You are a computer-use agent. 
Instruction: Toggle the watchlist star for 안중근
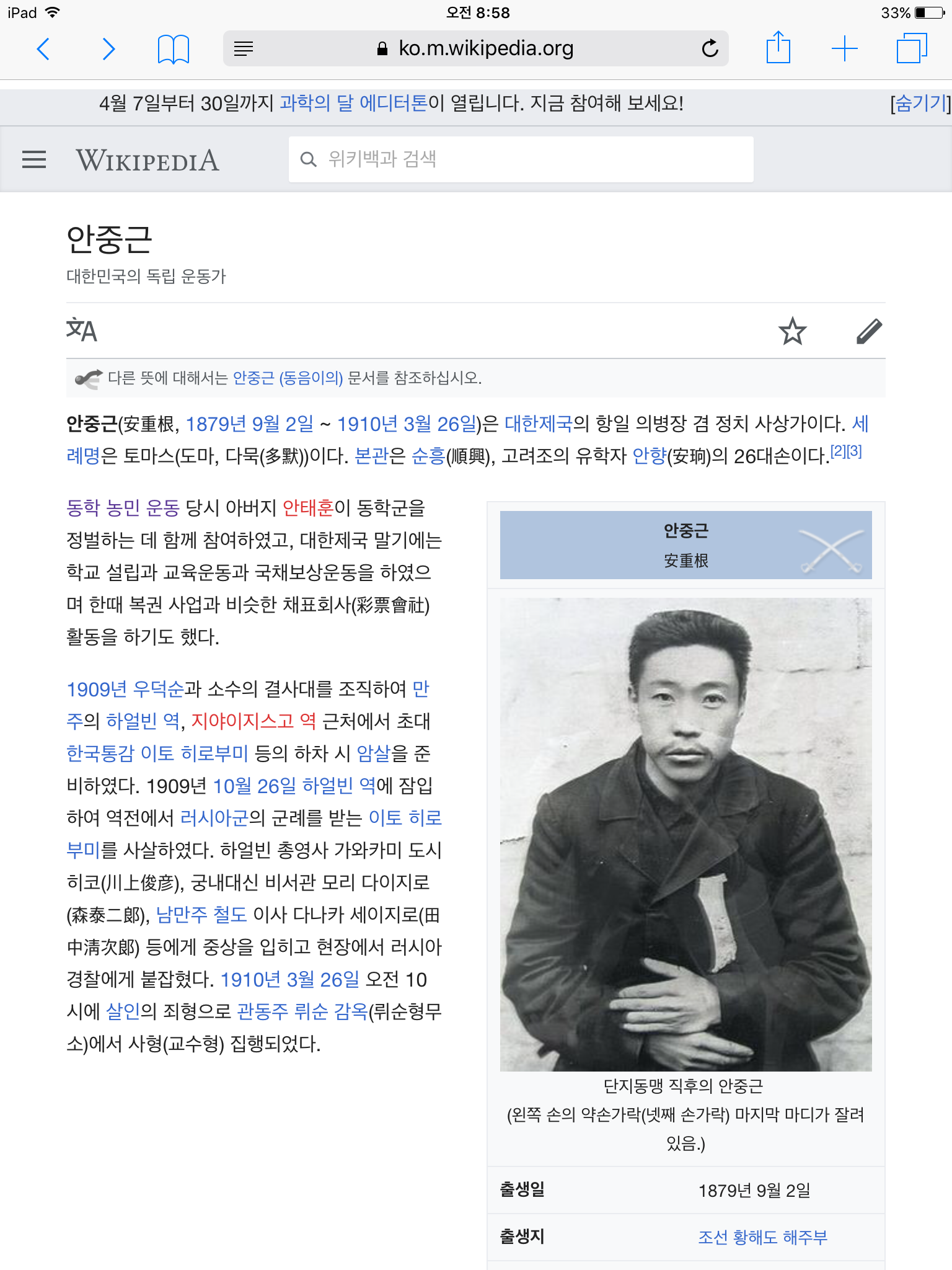pyautogui.click(x=792, y=331)
